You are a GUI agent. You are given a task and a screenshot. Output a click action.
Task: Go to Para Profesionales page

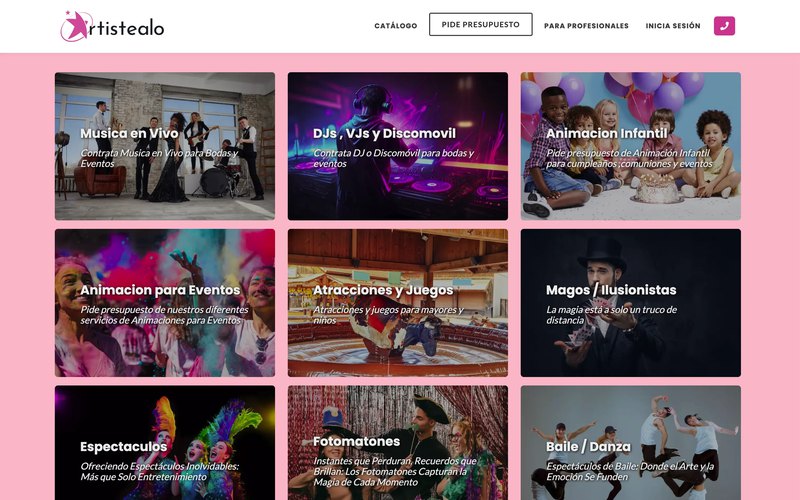click(x=586, y=26)
